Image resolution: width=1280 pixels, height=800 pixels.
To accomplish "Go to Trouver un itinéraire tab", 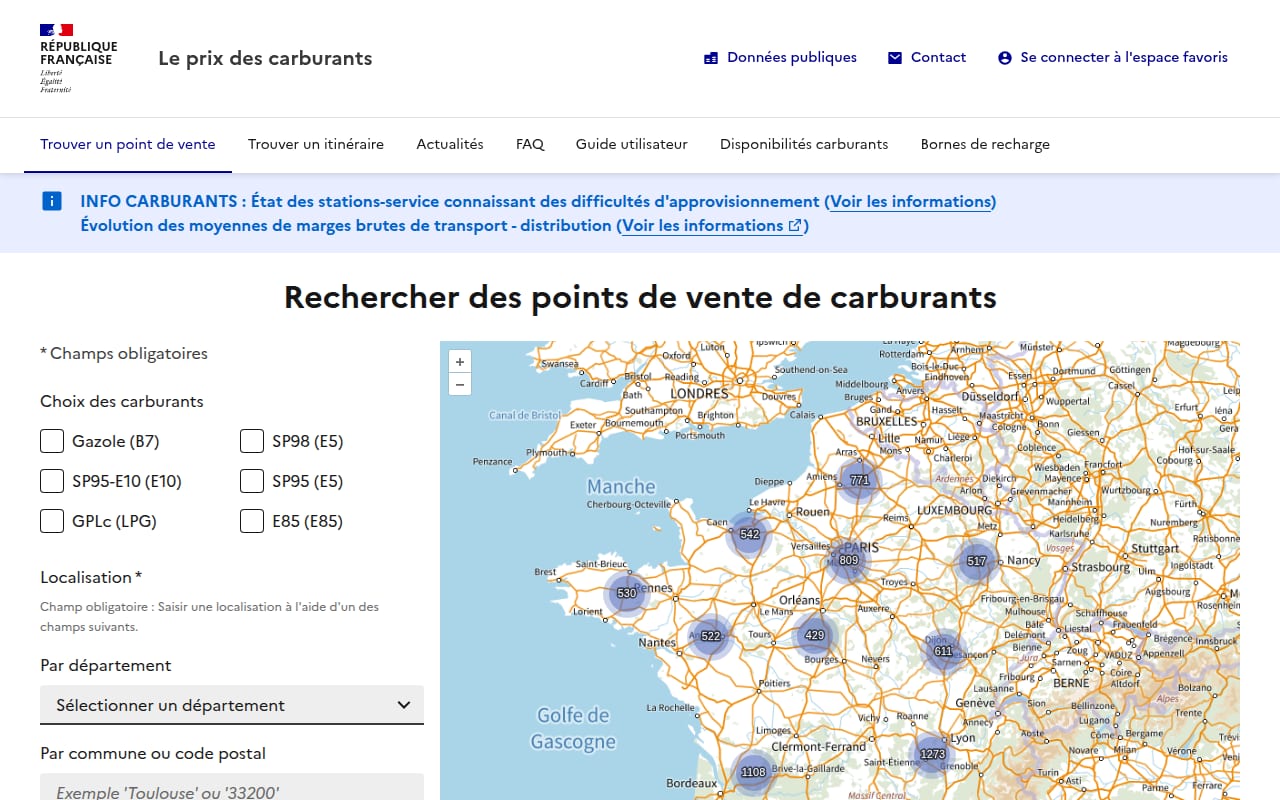I will coord(316,144).
